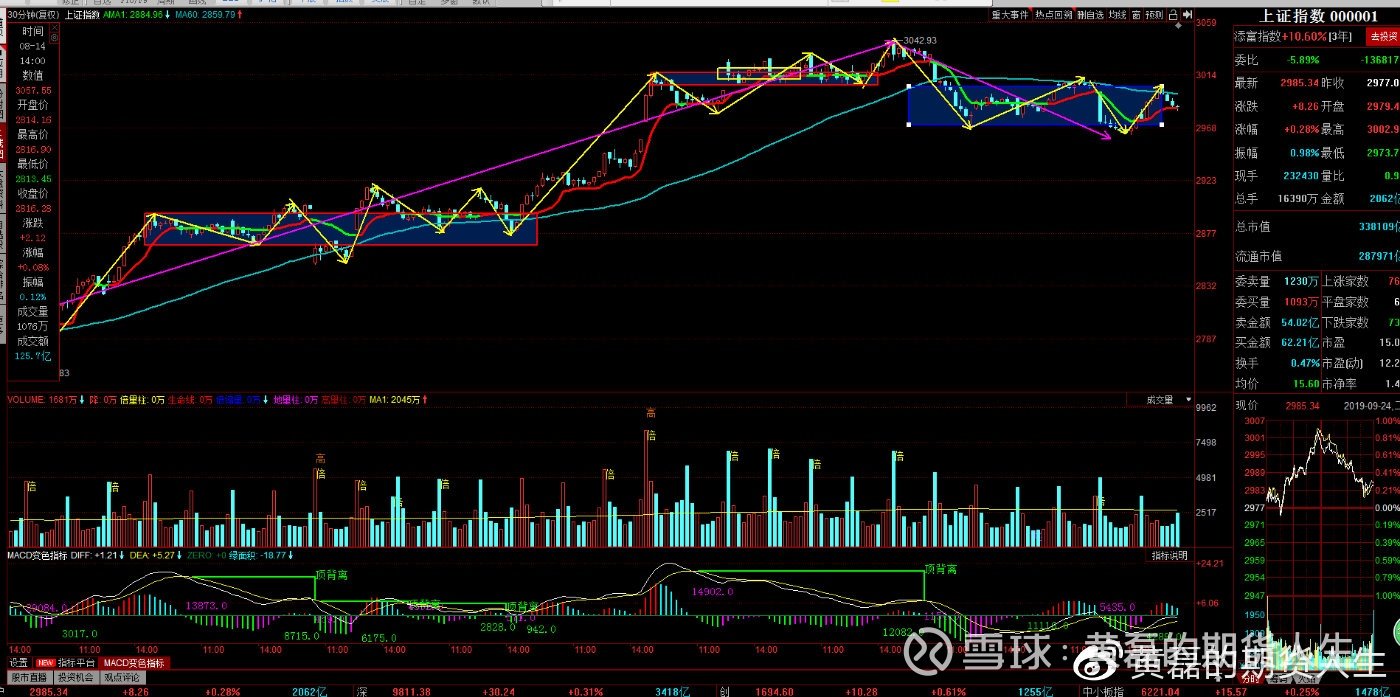Open 重大事件 major events

(x=1010, y=15)
